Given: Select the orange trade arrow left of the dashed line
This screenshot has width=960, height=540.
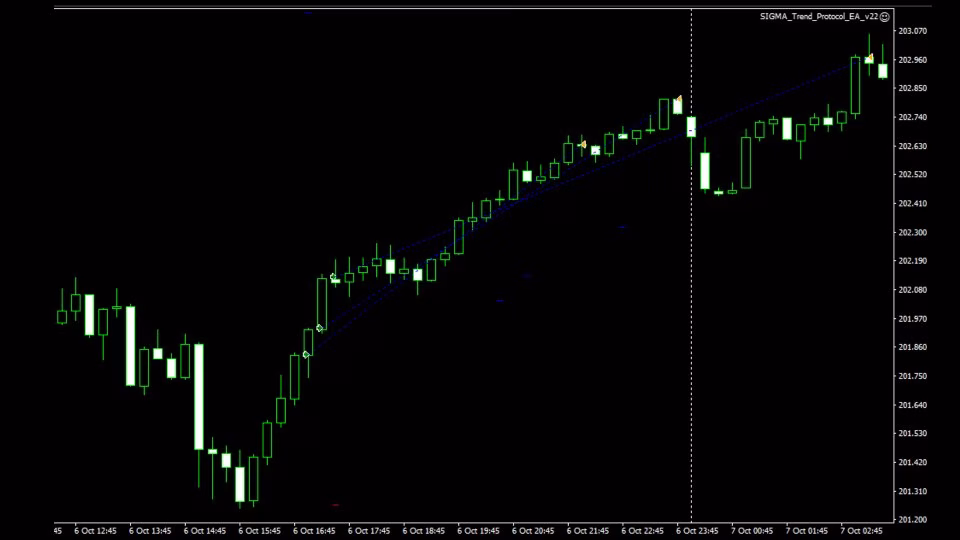Looking at the screenshot, I should point(679,99).
